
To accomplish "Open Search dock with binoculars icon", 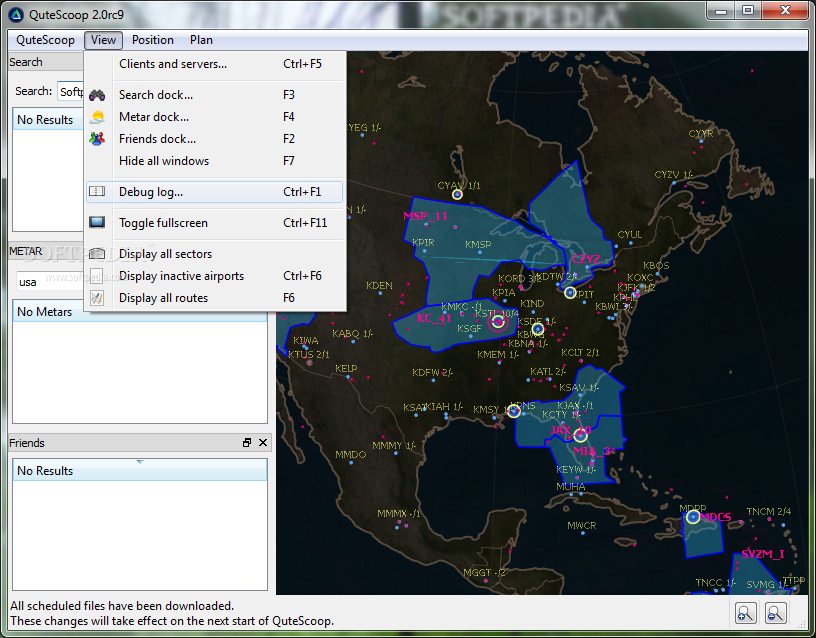I will point(214,95).
